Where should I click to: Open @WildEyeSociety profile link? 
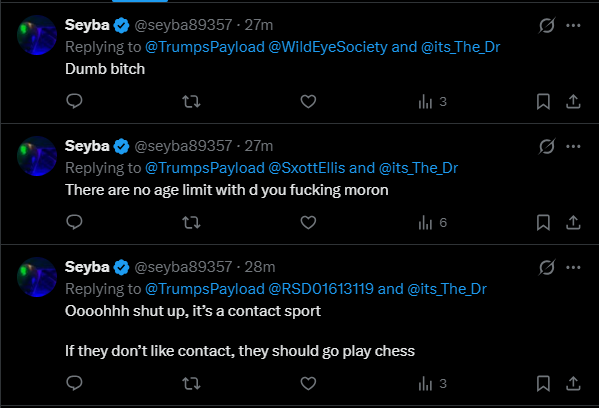[x=328, y=47]
